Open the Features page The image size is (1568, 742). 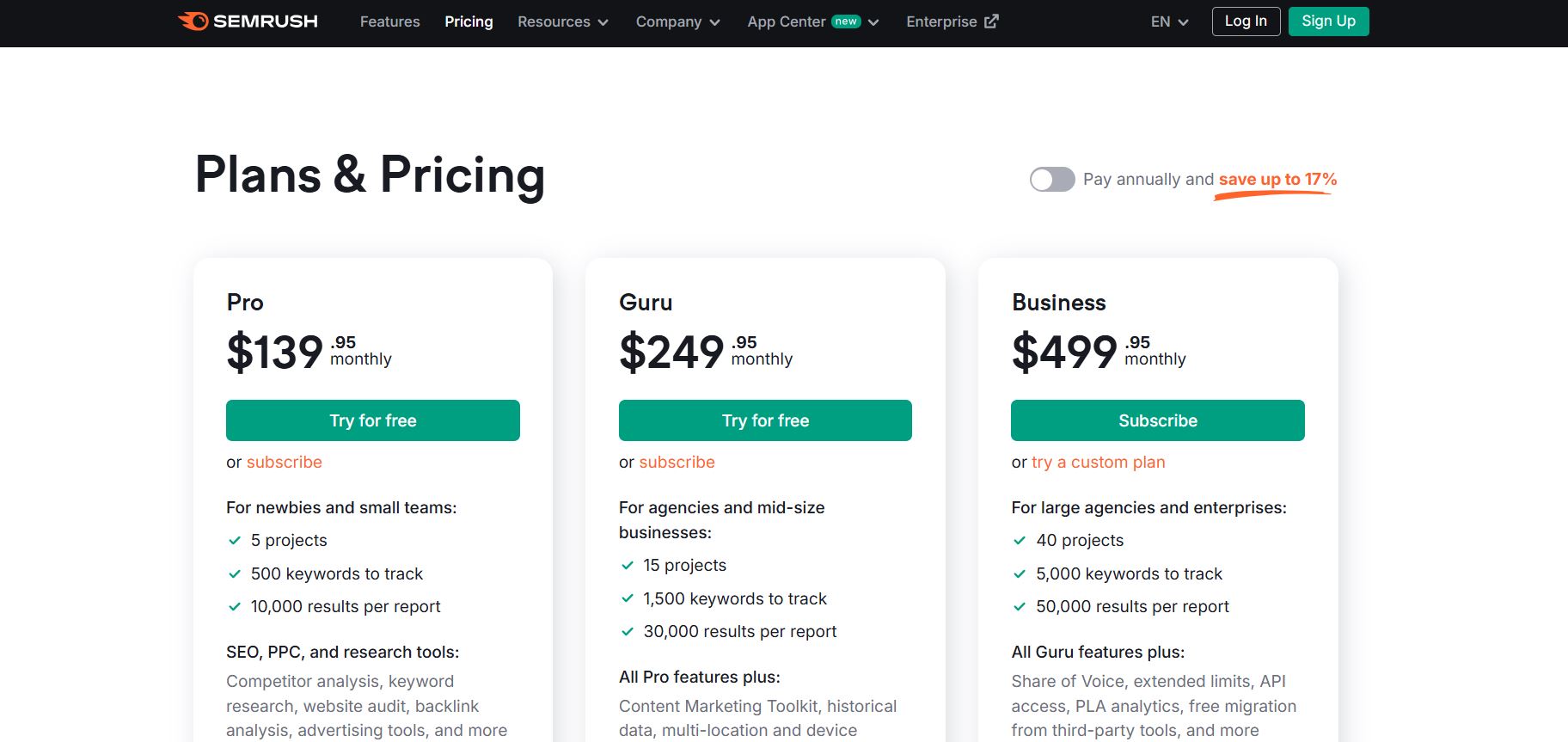tap(389, 21)
